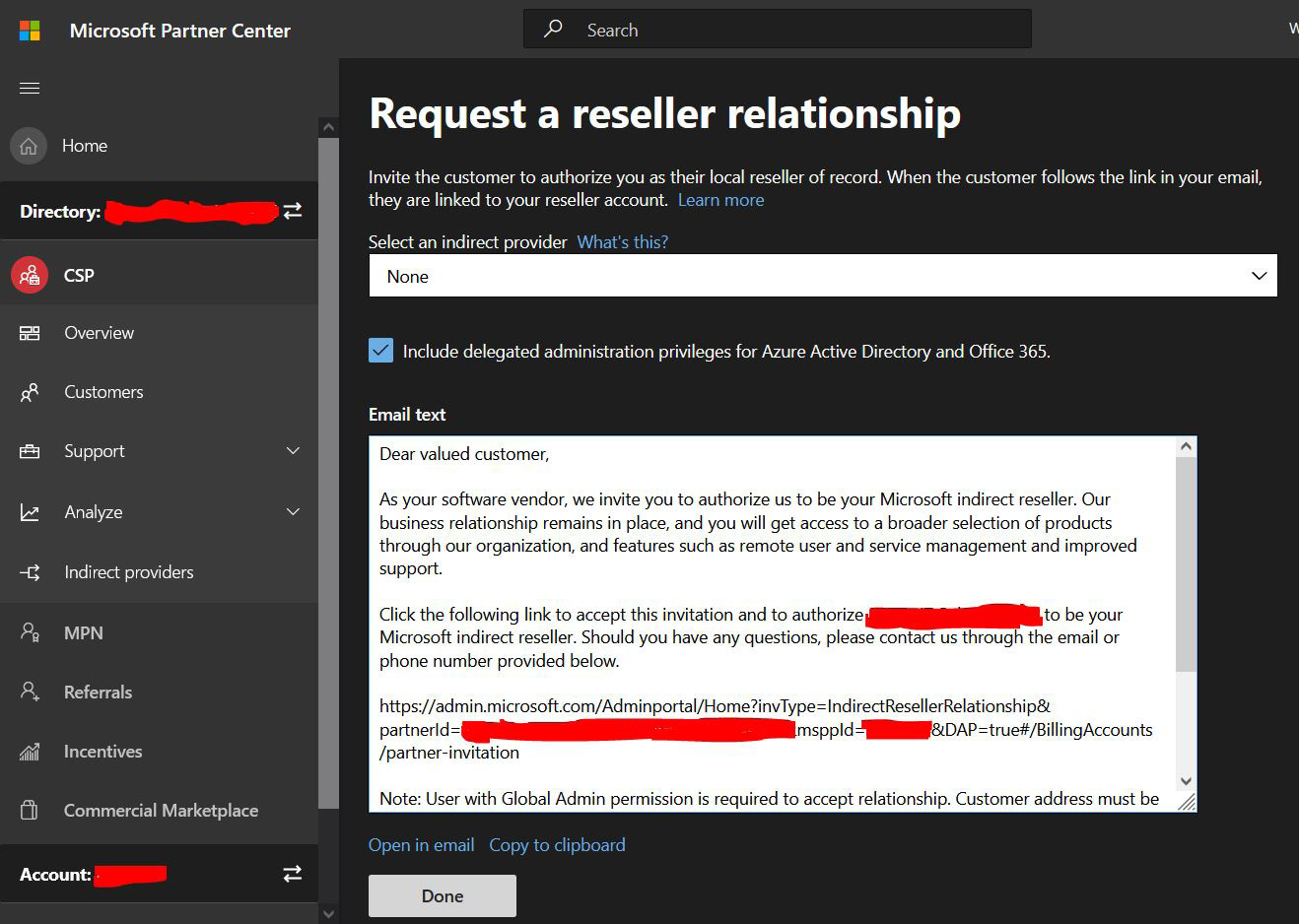Click the Referrals person-plus icon

pos(30,692)
